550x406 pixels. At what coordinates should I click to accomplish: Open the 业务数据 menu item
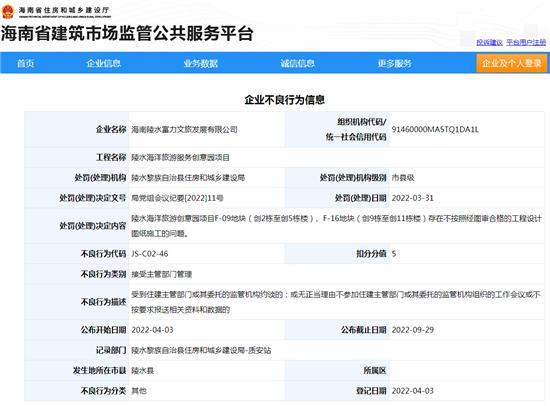(201, 63)
